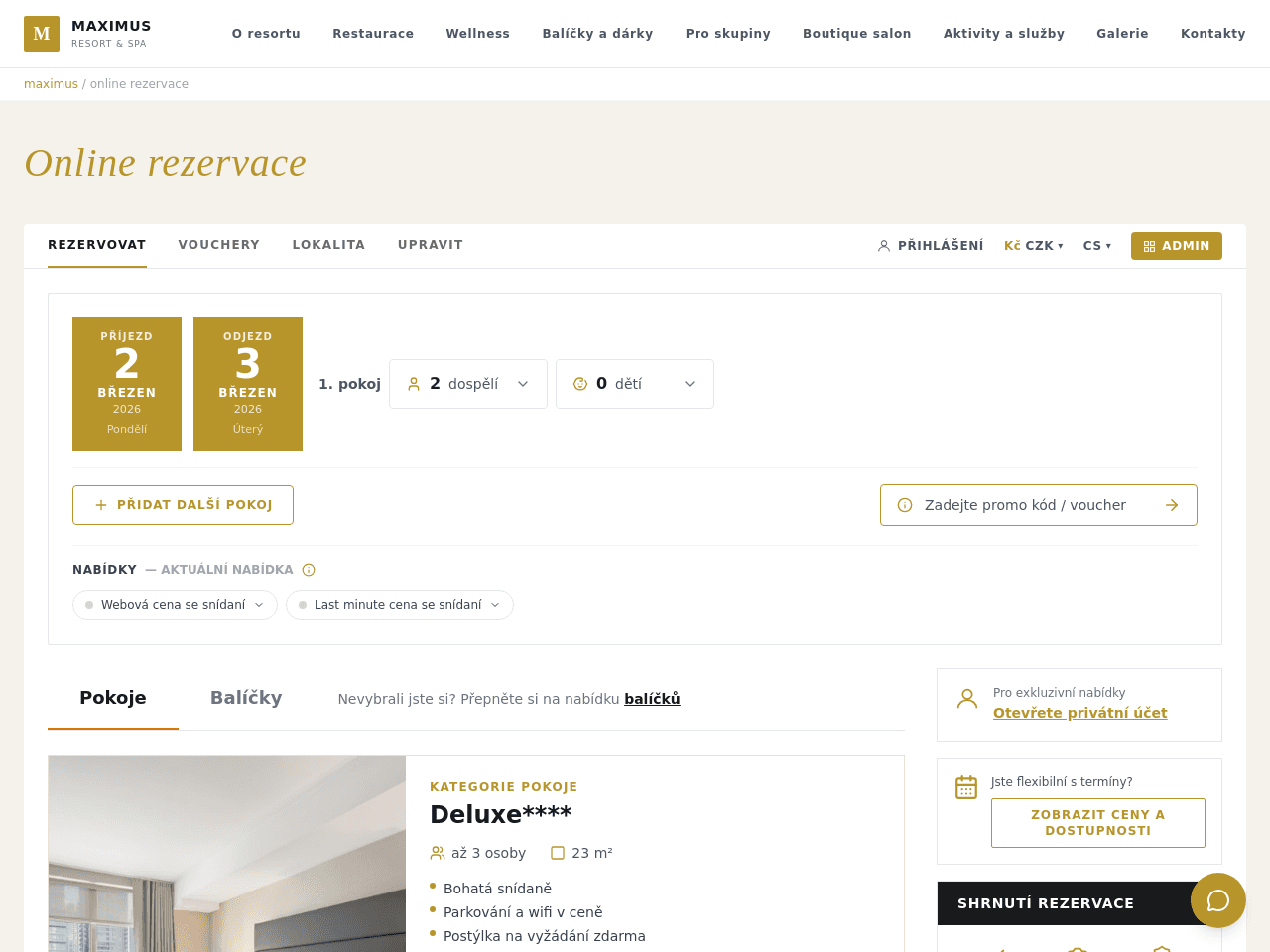Open Aktivity a služby
This screenshot has height=952, width=1270.
coord(1003,34)
